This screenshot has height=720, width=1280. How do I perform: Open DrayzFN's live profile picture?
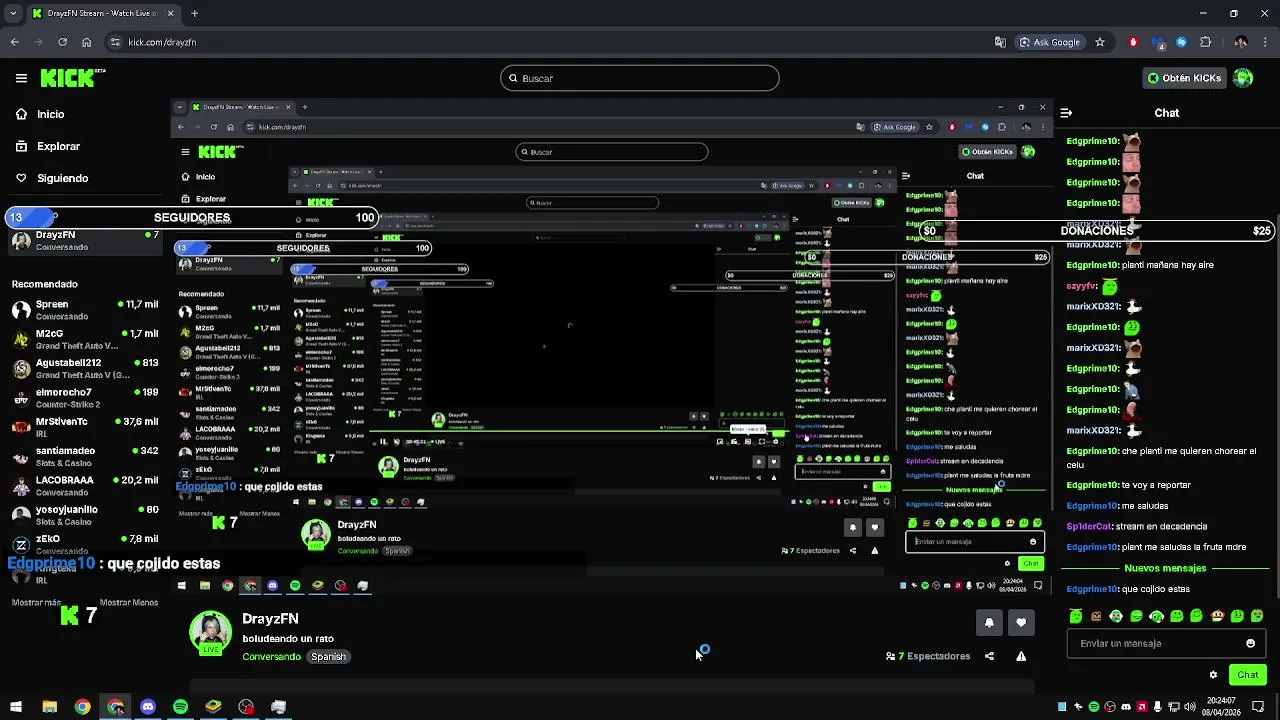point(211,633)
